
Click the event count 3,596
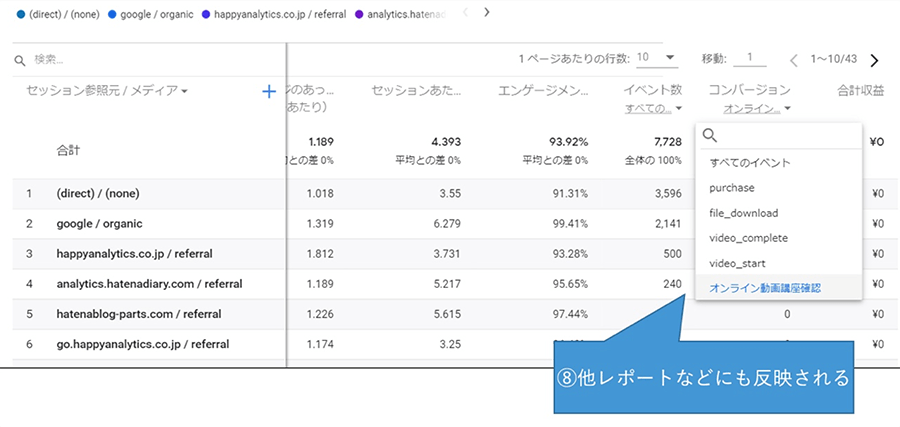coord(669,194)
